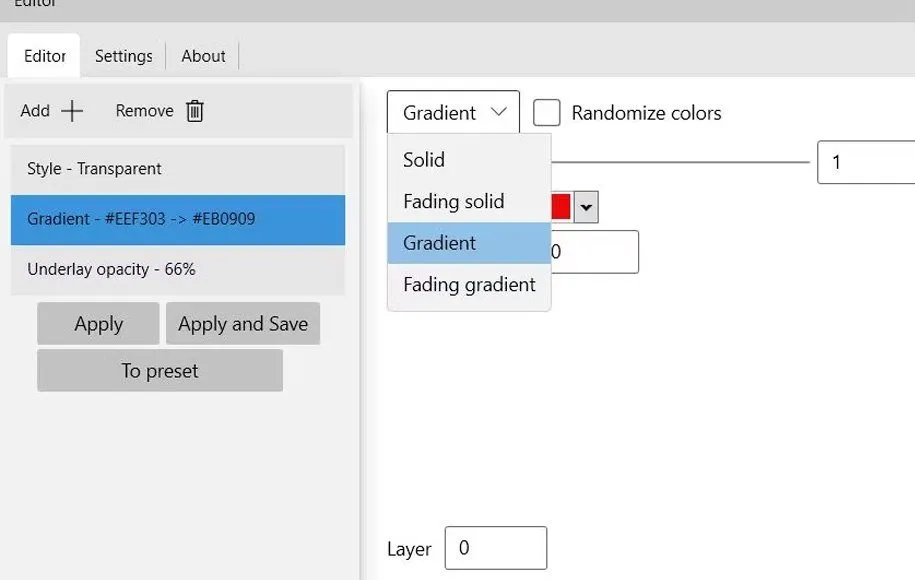Click the plus icon next to Add
The width and height of the screenshot is (915, 580).
pyautogui.click(x=72, y=111)
